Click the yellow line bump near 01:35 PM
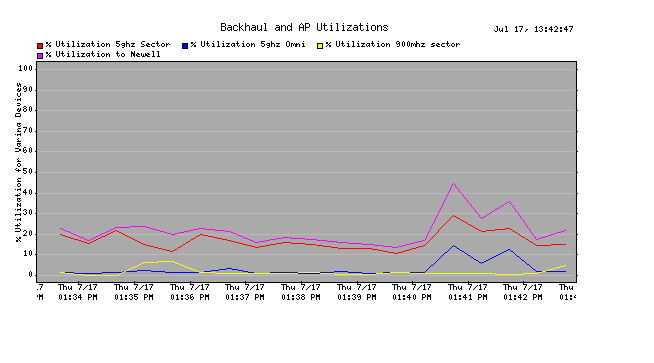The image size is (654, 363). (158, 262)
